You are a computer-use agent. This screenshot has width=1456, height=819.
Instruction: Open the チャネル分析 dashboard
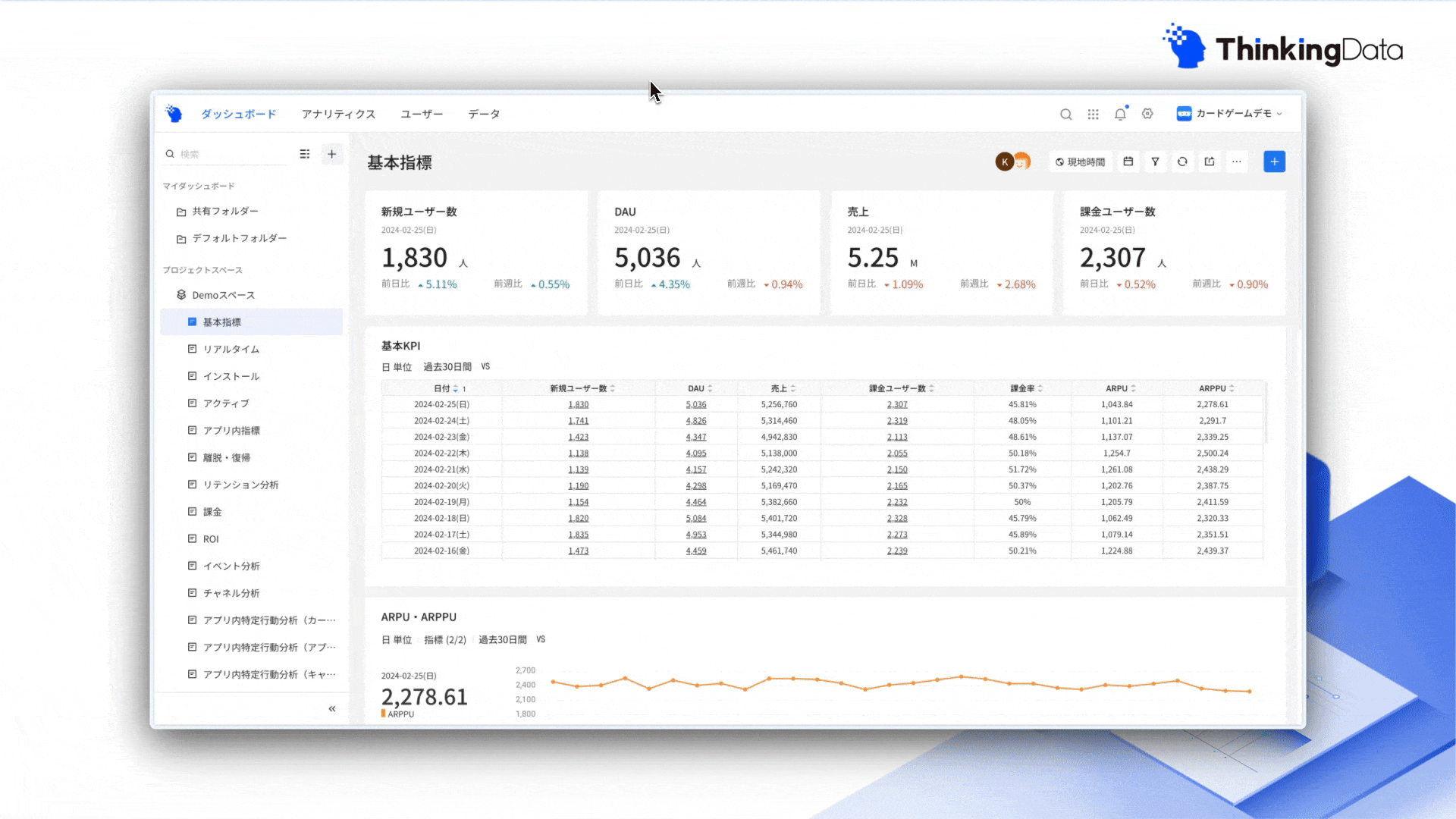tap(252, 593)
